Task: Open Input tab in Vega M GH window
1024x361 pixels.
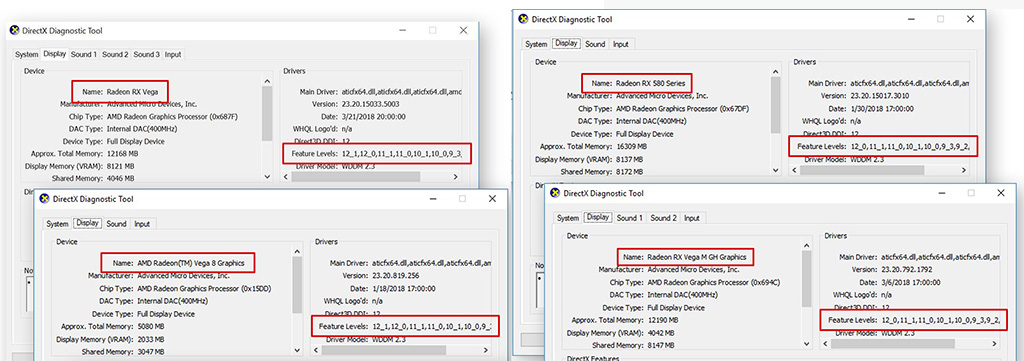Action: pos(692,218)
